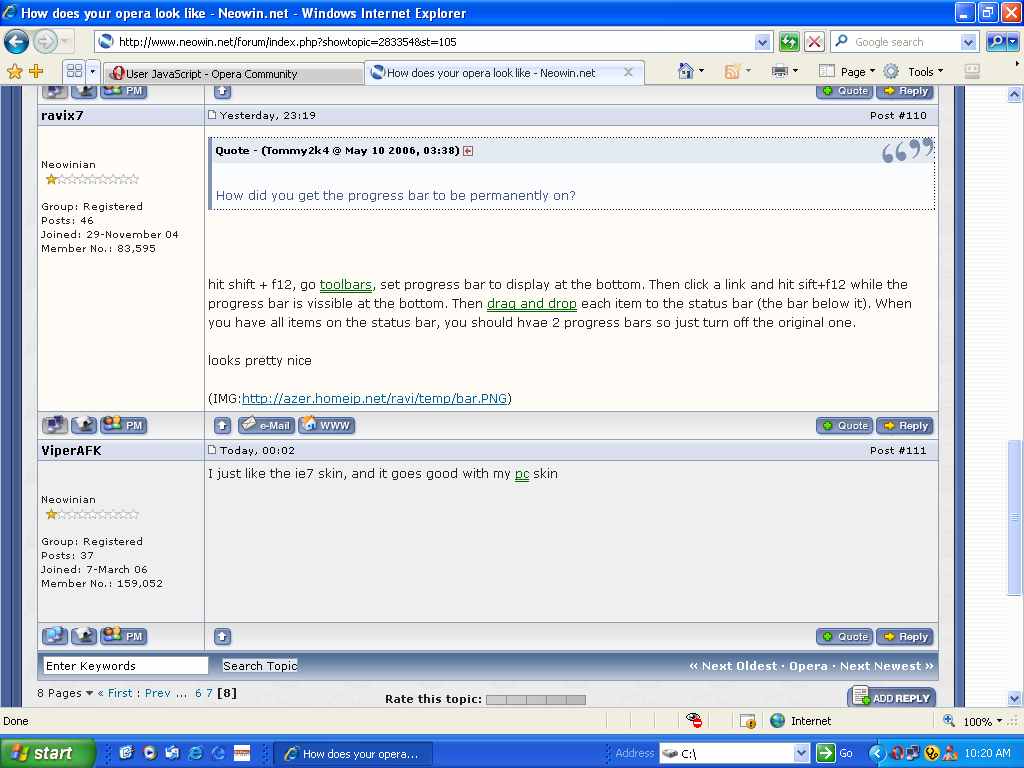Image resolution: width=1024 pixels, height=768 pixels.
Task: Click the Search Topic button
Action: pos(260,665)
